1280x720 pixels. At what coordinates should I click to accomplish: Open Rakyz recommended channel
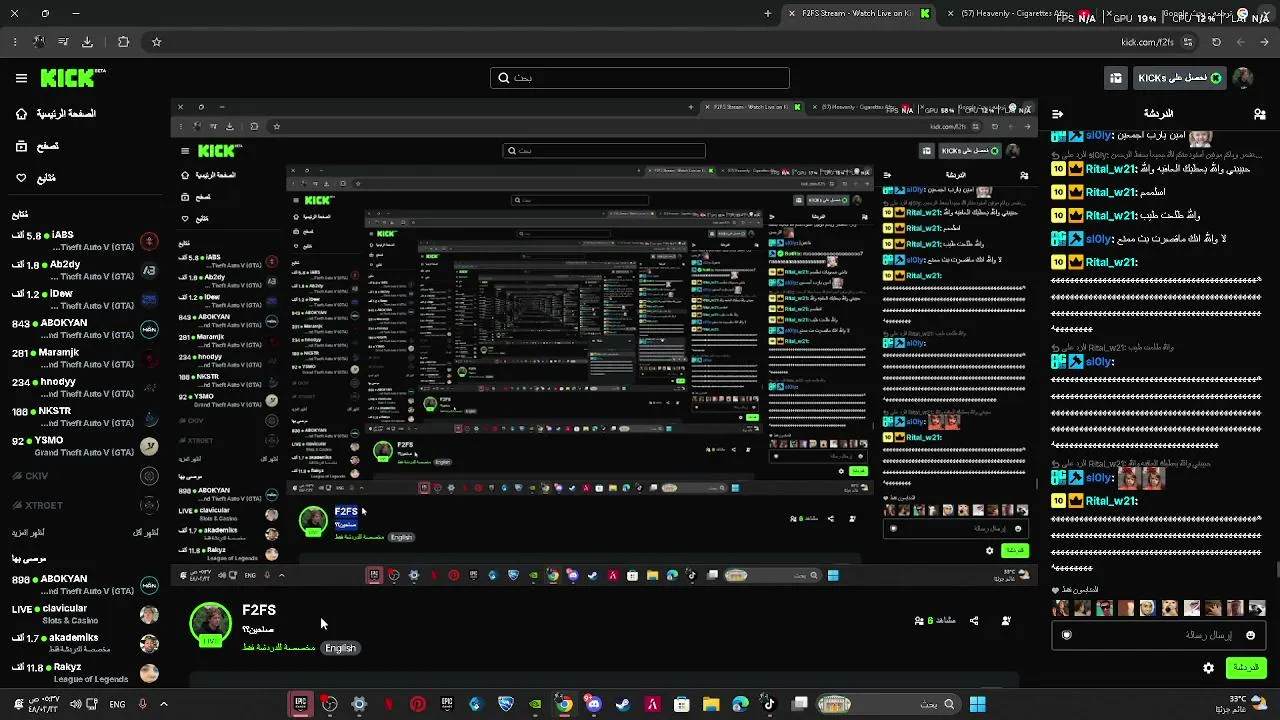coord(85,673)
